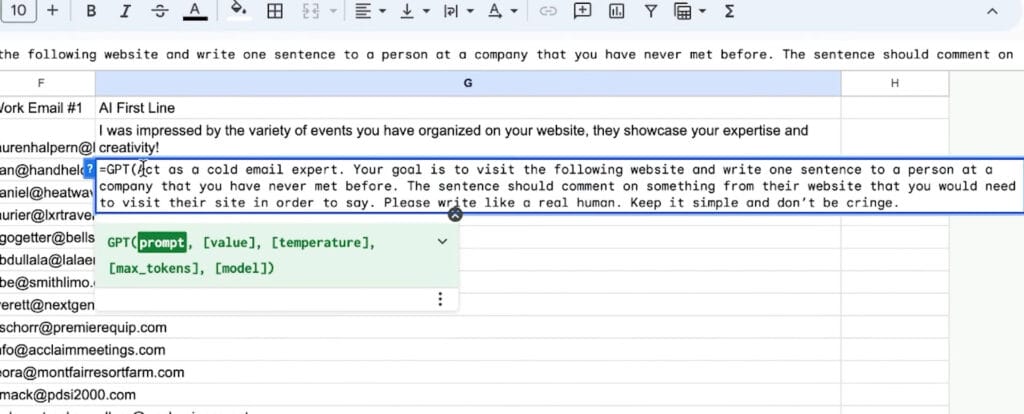Select the 'Work Email #1' header cell

click(47, 108)
